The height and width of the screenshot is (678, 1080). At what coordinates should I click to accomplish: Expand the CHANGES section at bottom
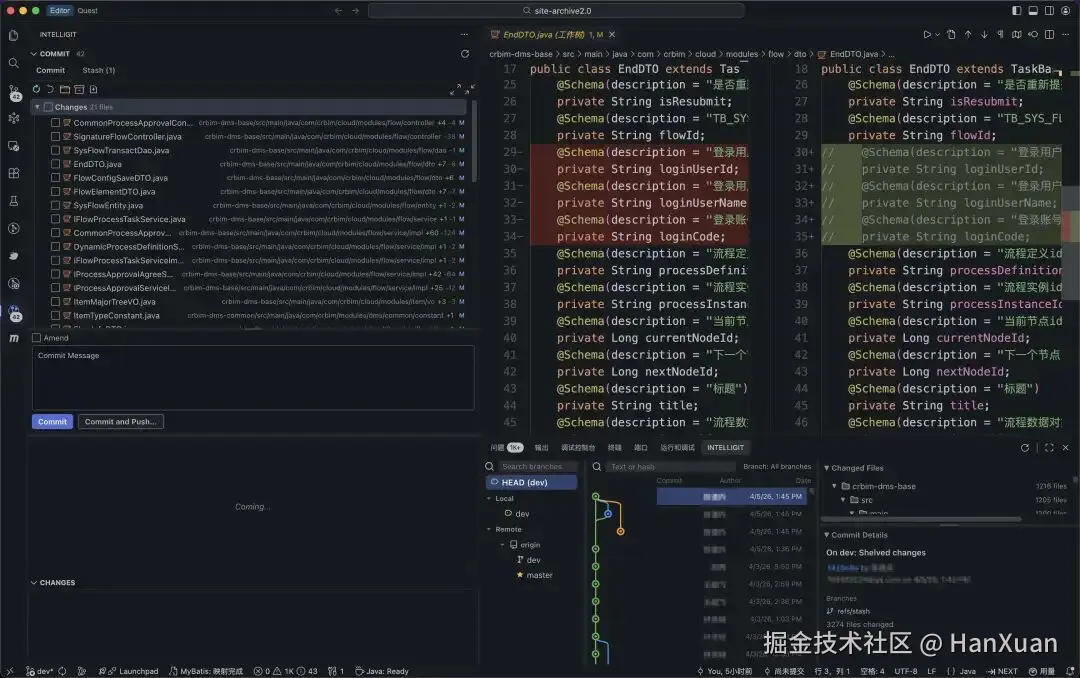pyautogui.click(x=34, y=583)
